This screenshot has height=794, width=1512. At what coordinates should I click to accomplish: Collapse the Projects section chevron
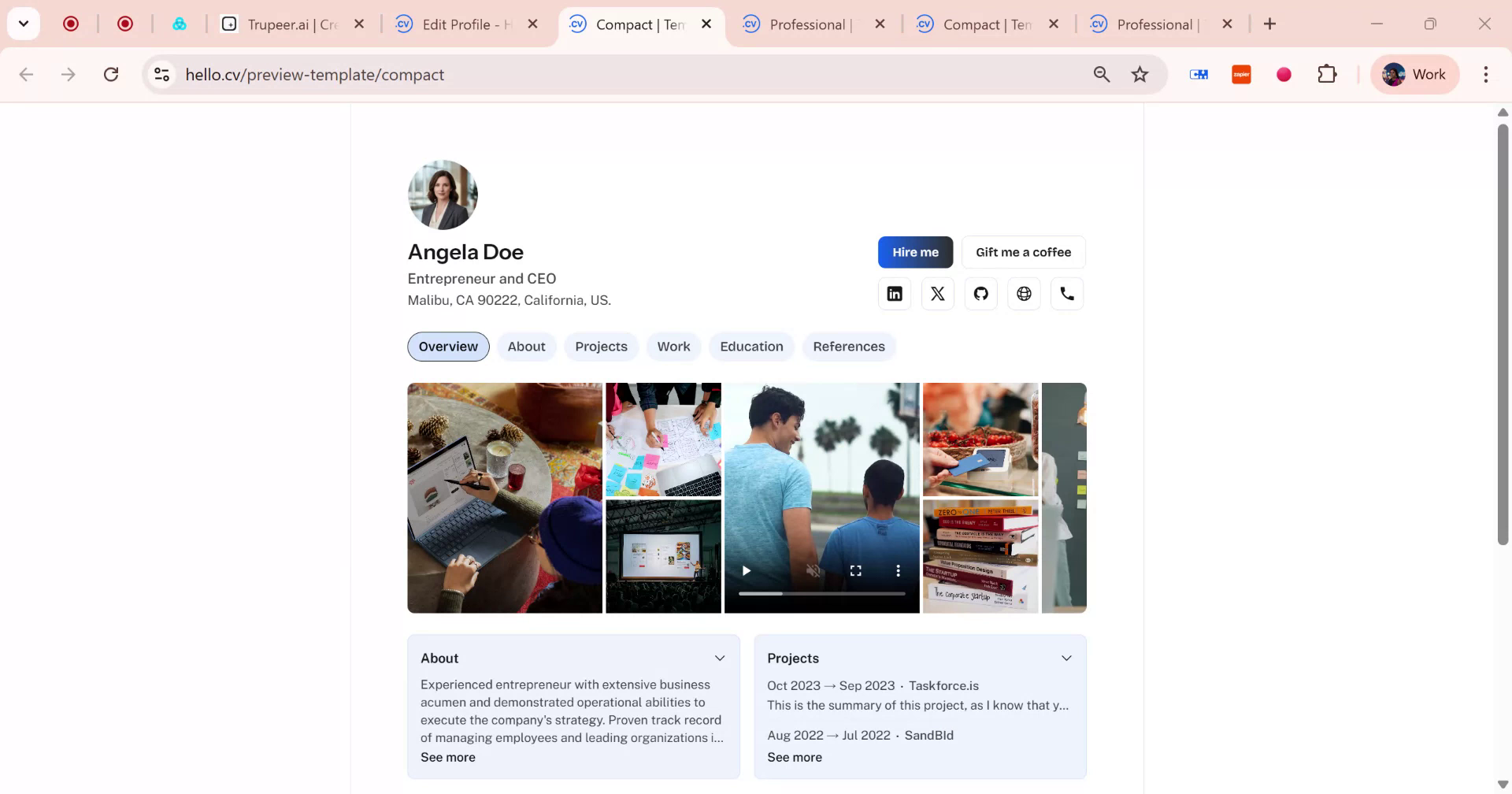[x=1066, y=657]
